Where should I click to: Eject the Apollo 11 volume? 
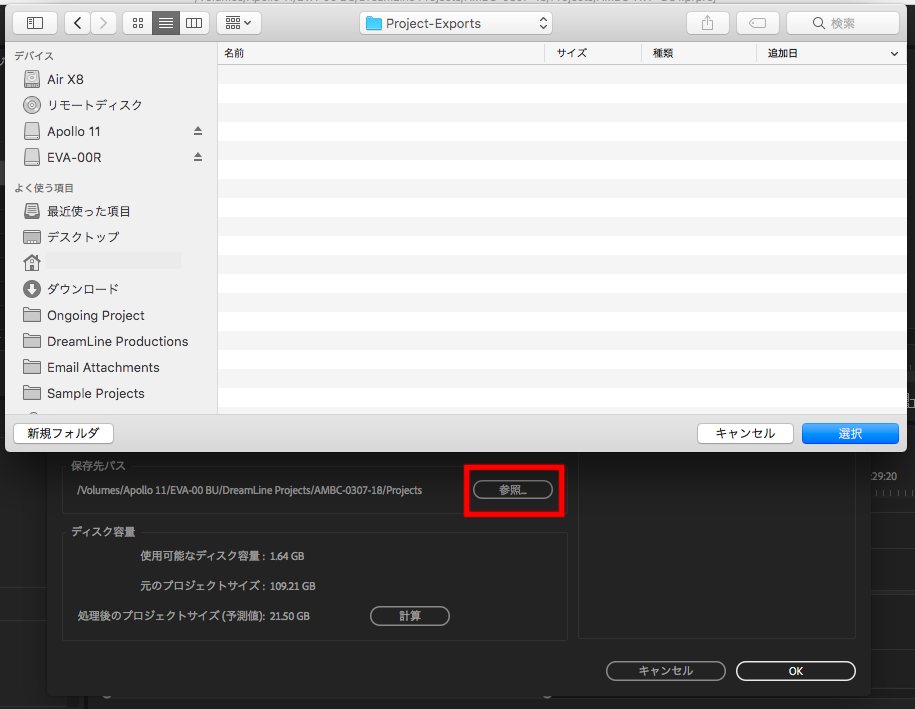198,131
